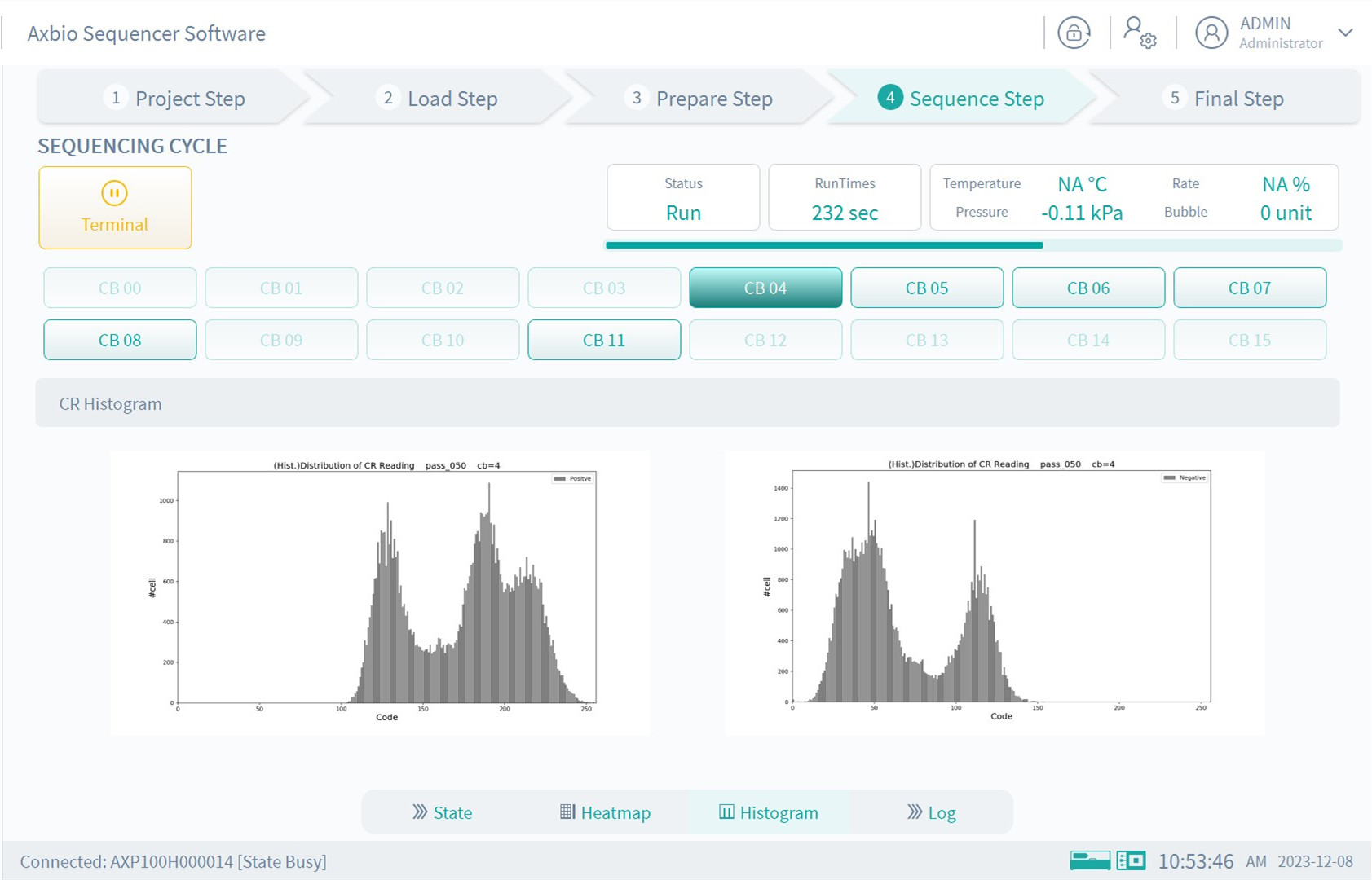The width and height of the screenshot is (1372, 880).
Task: Jump to Final Step in the wizard
Action: pos(1223,99)
